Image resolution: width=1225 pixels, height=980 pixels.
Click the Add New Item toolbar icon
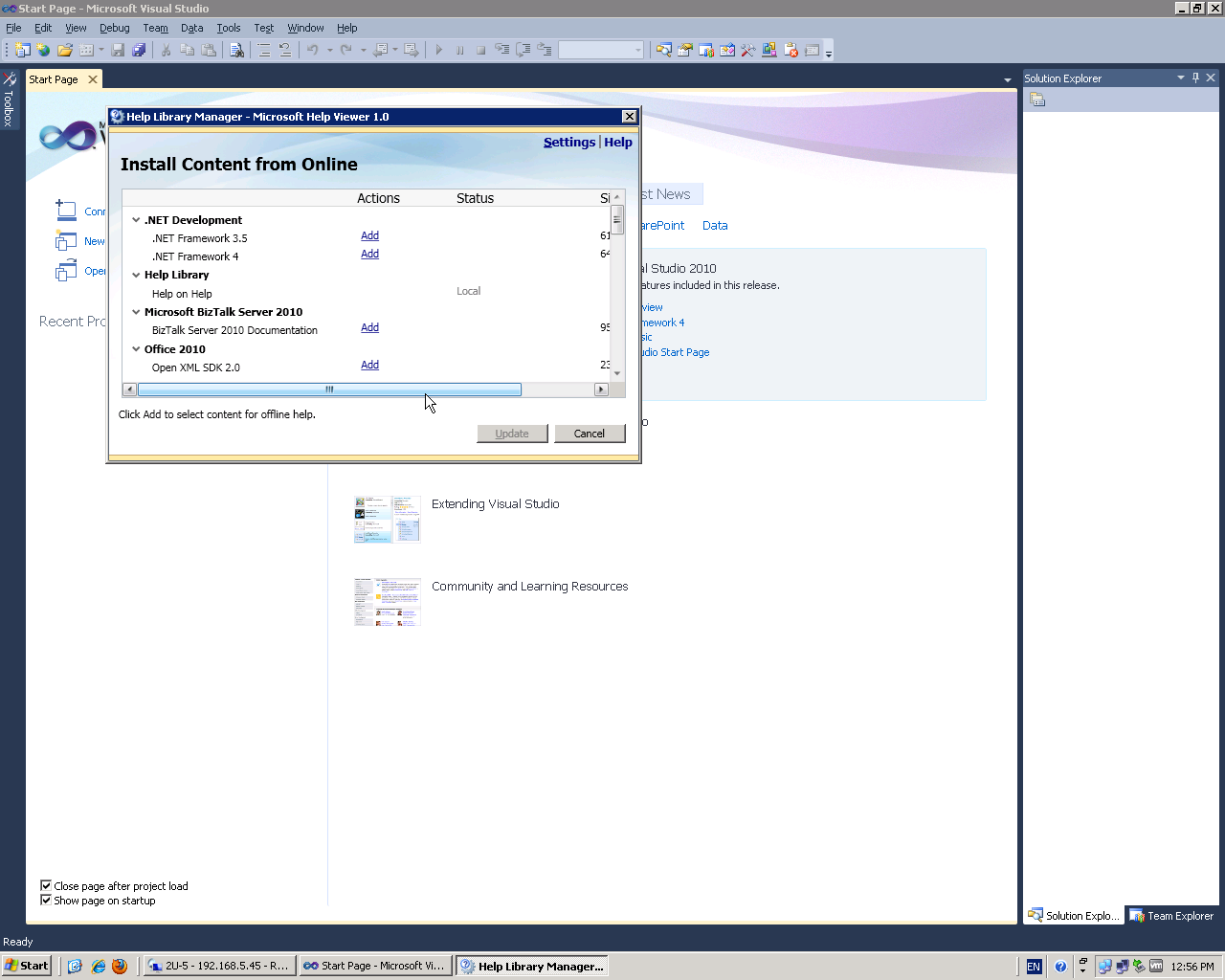pyautogui.click(x=86, y=50)
